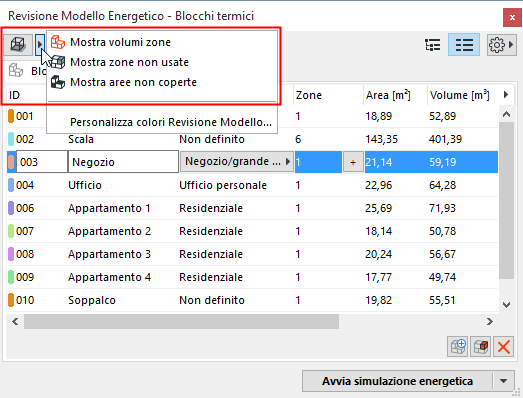Expand the arrow beside the gear
Screen dimensions: 523x398
click(x=511, y=45)
